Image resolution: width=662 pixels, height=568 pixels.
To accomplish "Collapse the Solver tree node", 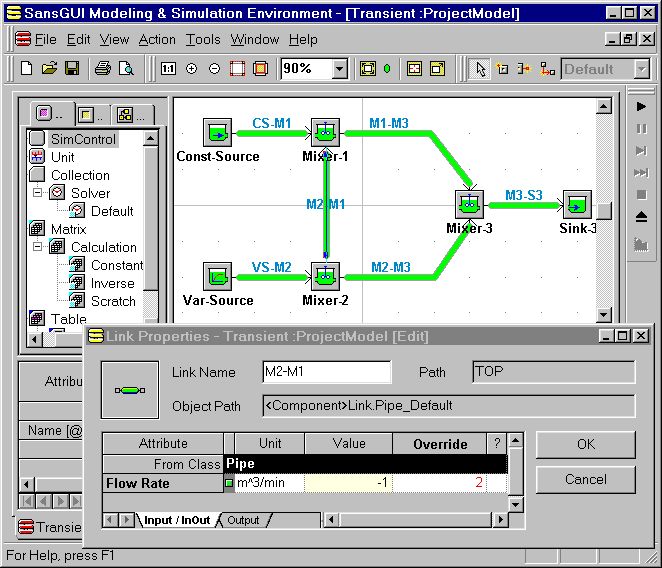I will pyautogui.click(x=38, y=193).
